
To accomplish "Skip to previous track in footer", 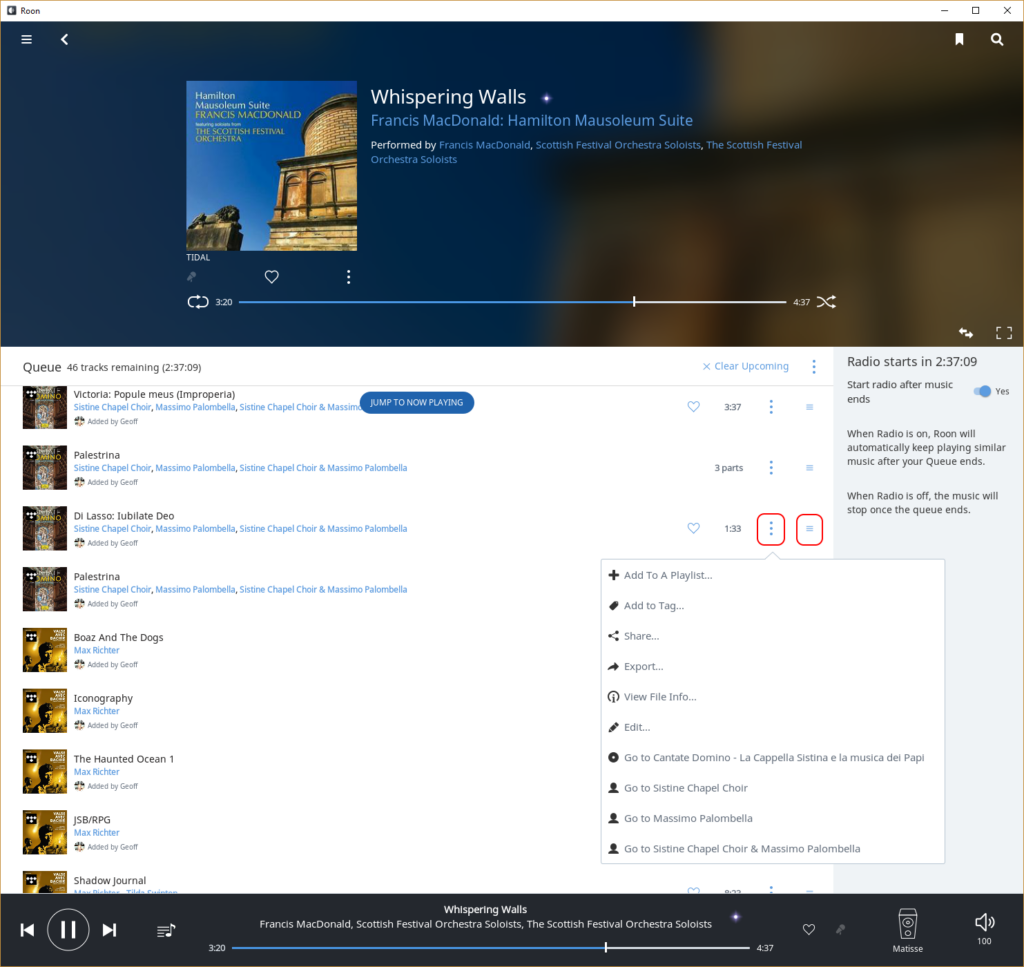I will pos(27,930).
